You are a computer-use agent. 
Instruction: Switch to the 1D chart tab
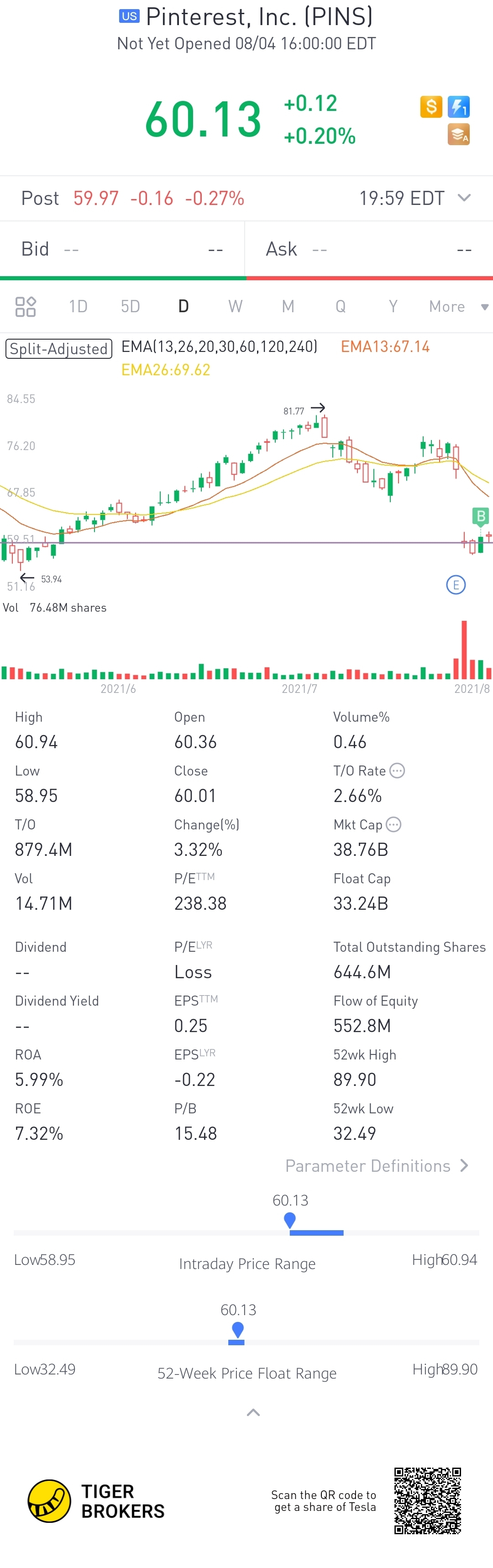point(78,306)
